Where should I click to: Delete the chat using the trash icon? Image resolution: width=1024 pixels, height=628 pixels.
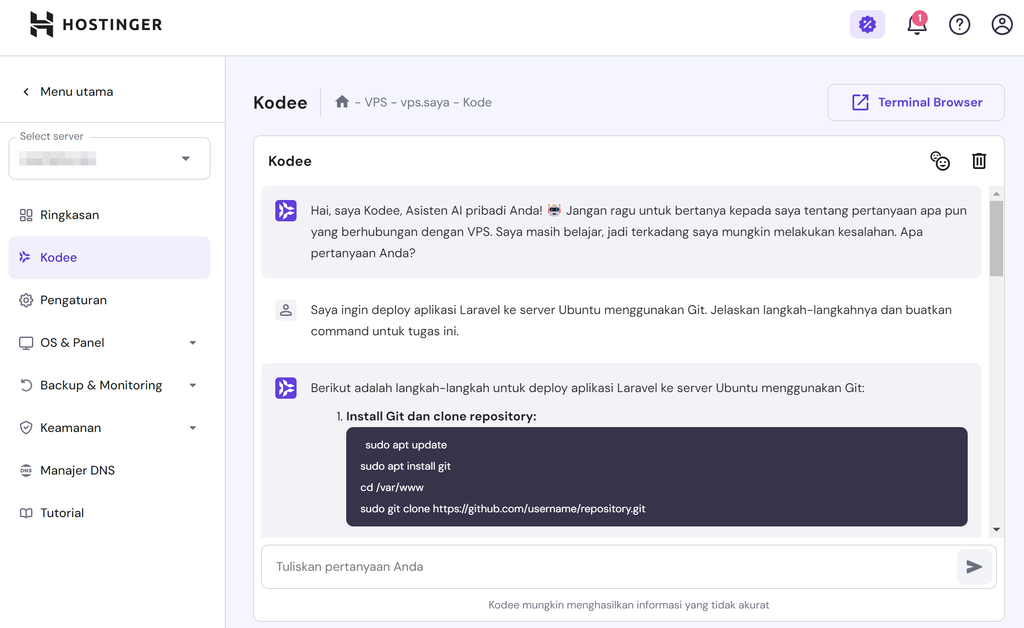979,160
